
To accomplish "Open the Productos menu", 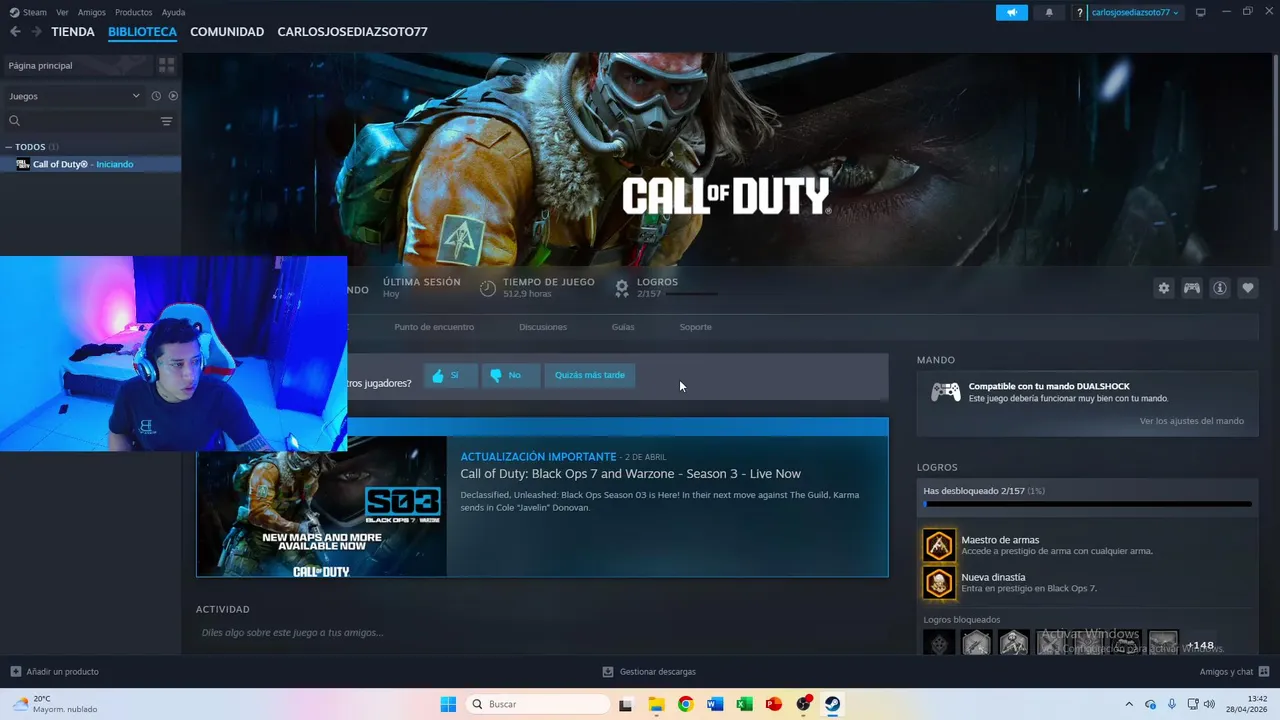I will tap(134, 12).
